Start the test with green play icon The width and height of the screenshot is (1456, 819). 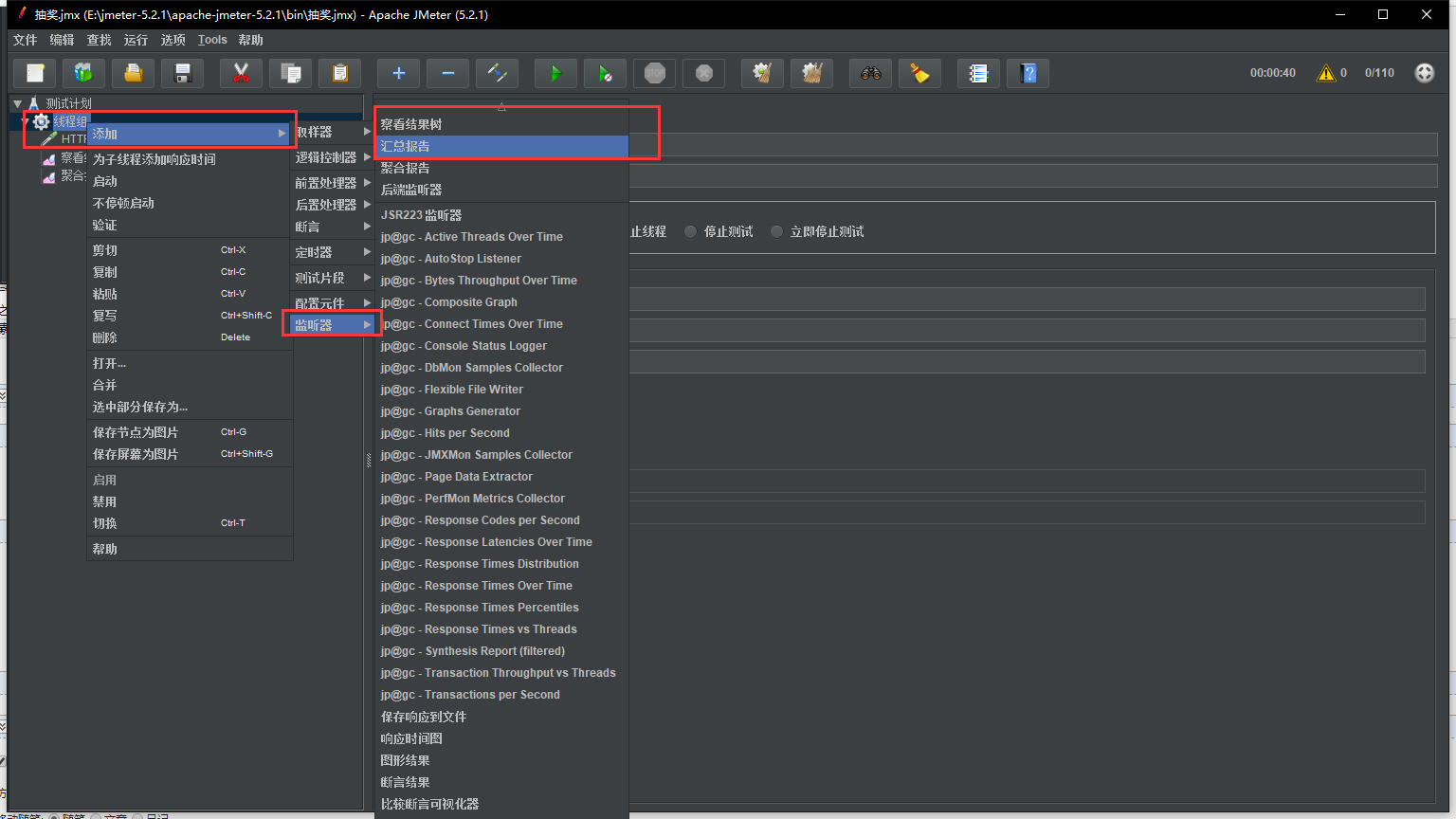tap(555, 73)
